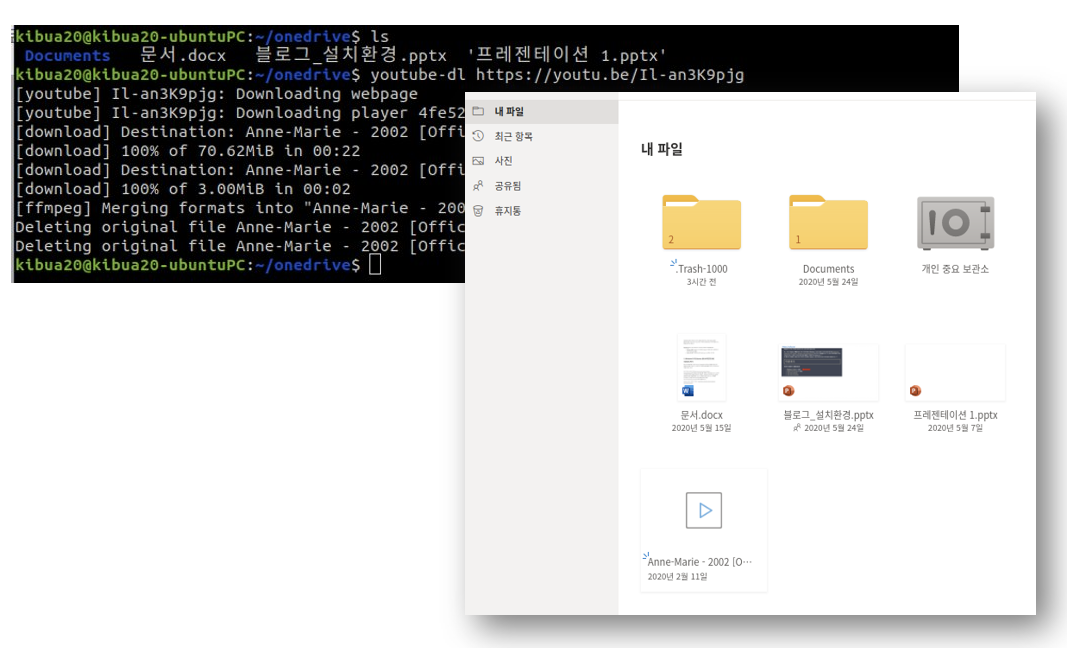Image resolution: width=1067 pixels, height=648 pixels.
Task: Click 문서.docx in terminal ls output
Action: pos(183,55)
